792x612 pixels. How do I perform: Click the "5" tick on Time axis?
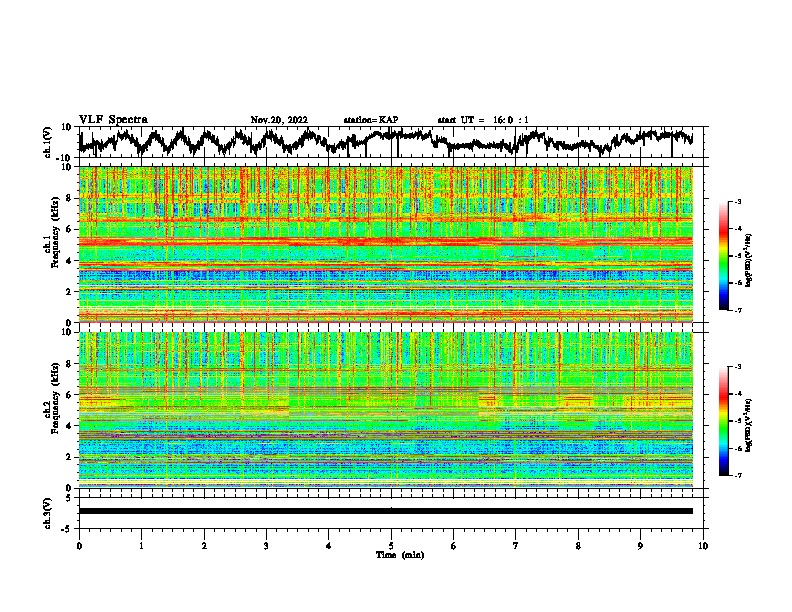pos(391,546)
